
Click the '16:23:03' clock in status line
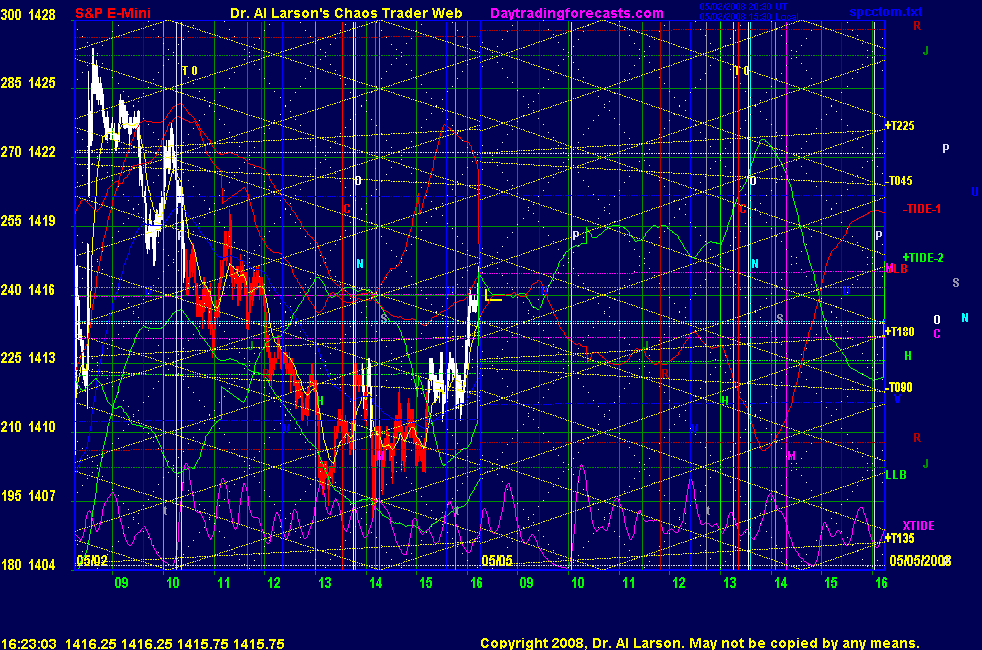(x=29, y=643)
